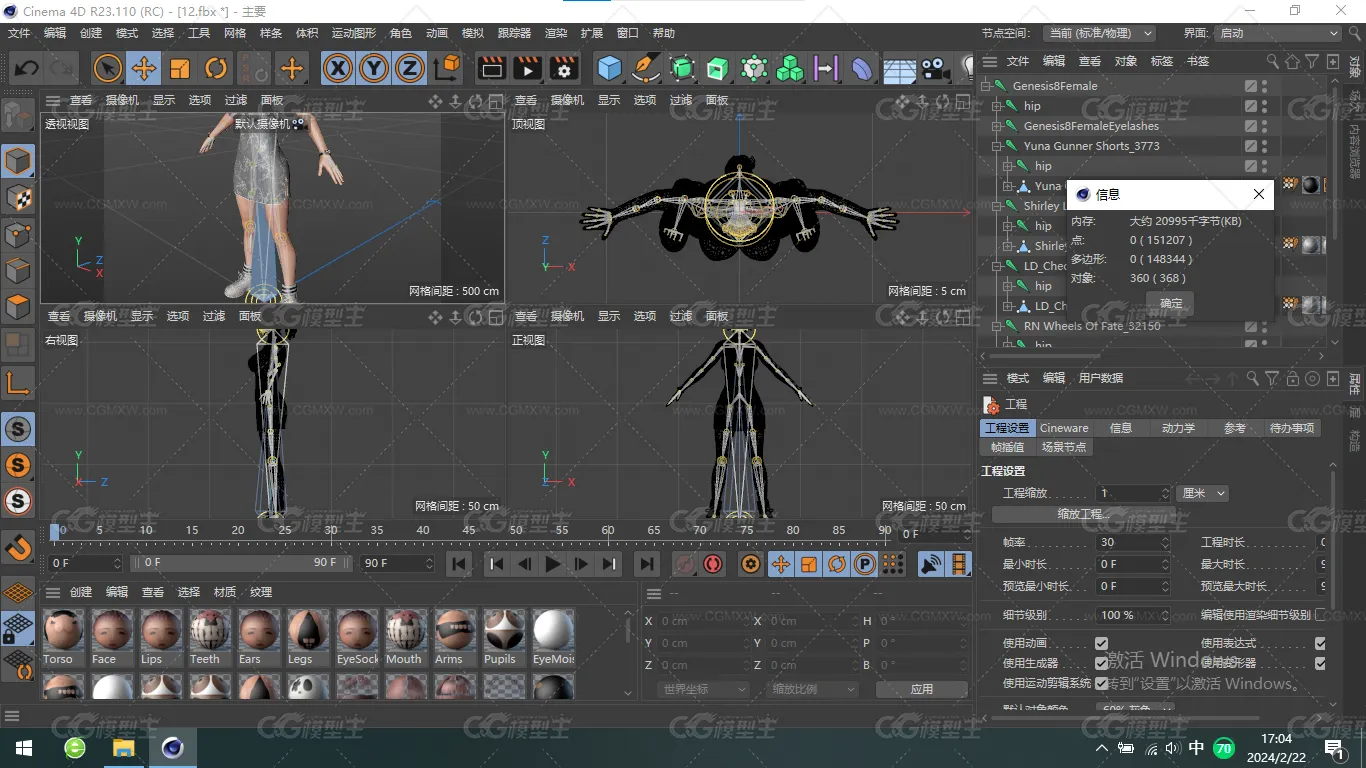Expand the Yuna Gunner Shorts_3773 node
This screenshot has width=1366, height=768.
click(x=996, y=146)
